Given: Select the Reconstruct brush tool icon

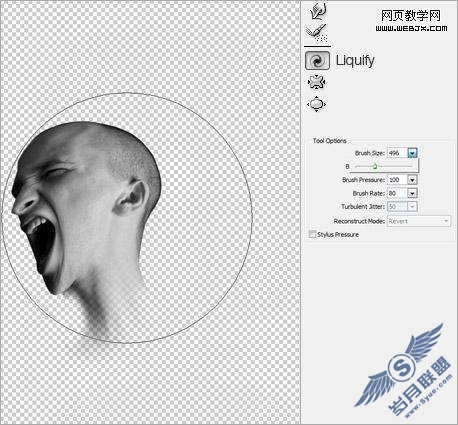Looking at the screenshot, I should (316, 32).
